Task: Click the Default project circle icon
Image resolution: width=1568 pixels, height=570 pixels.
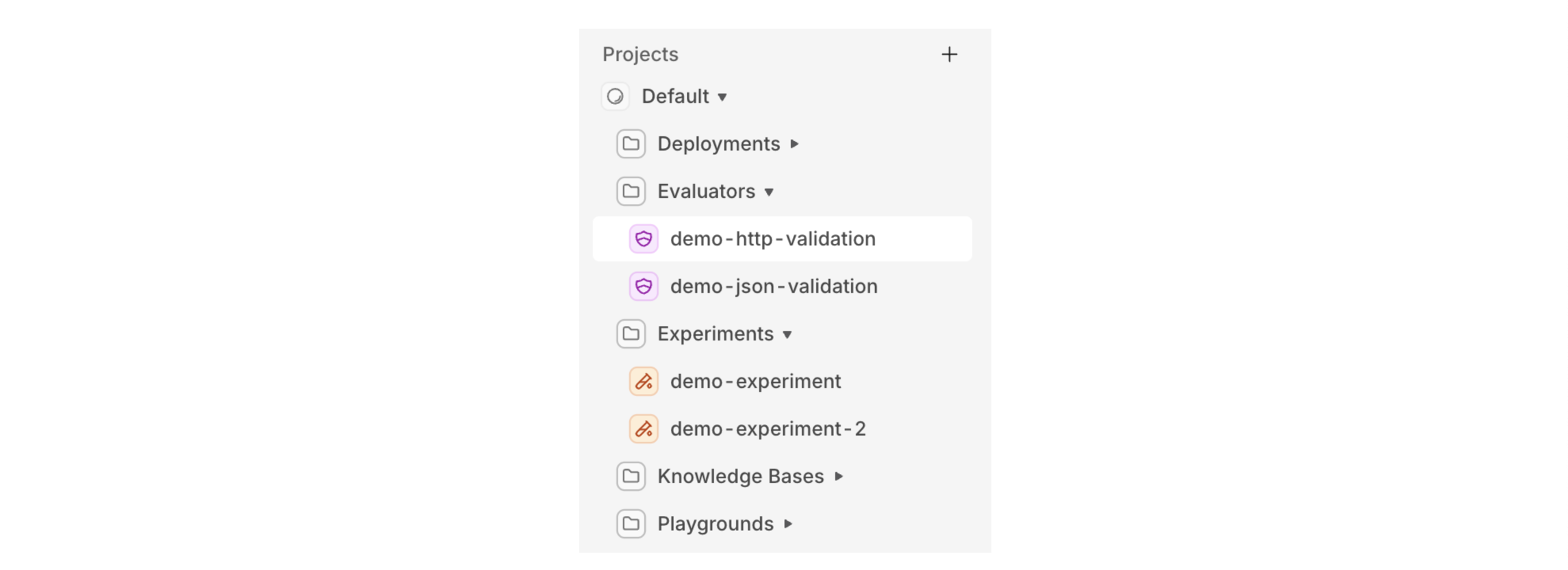Action: click(615, 97)
